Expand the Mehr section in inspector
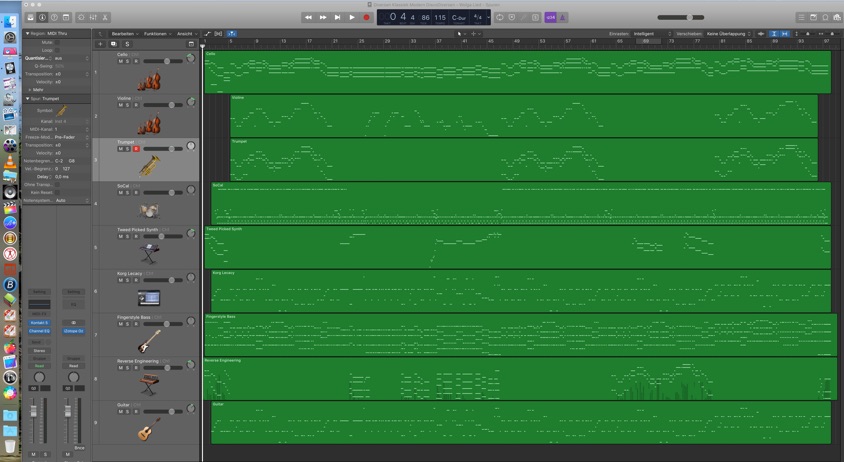Viewport: 844px width, 462px height. pyautogui.click(x=30, y=89)
